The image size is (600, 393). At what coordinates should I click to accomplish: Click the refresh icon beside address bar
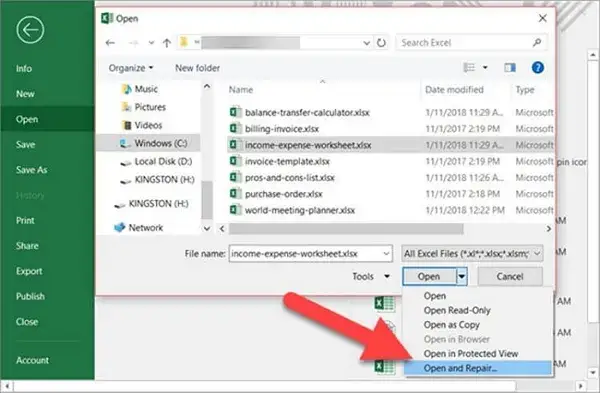tap(381, 43)
